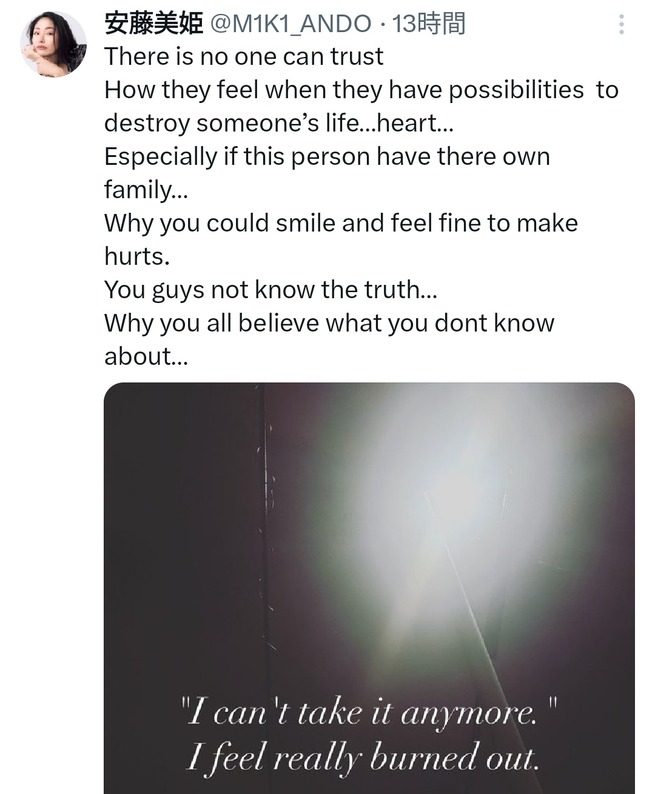
Task: Click the line "Why you all believe what"
Action: point(329,323)
